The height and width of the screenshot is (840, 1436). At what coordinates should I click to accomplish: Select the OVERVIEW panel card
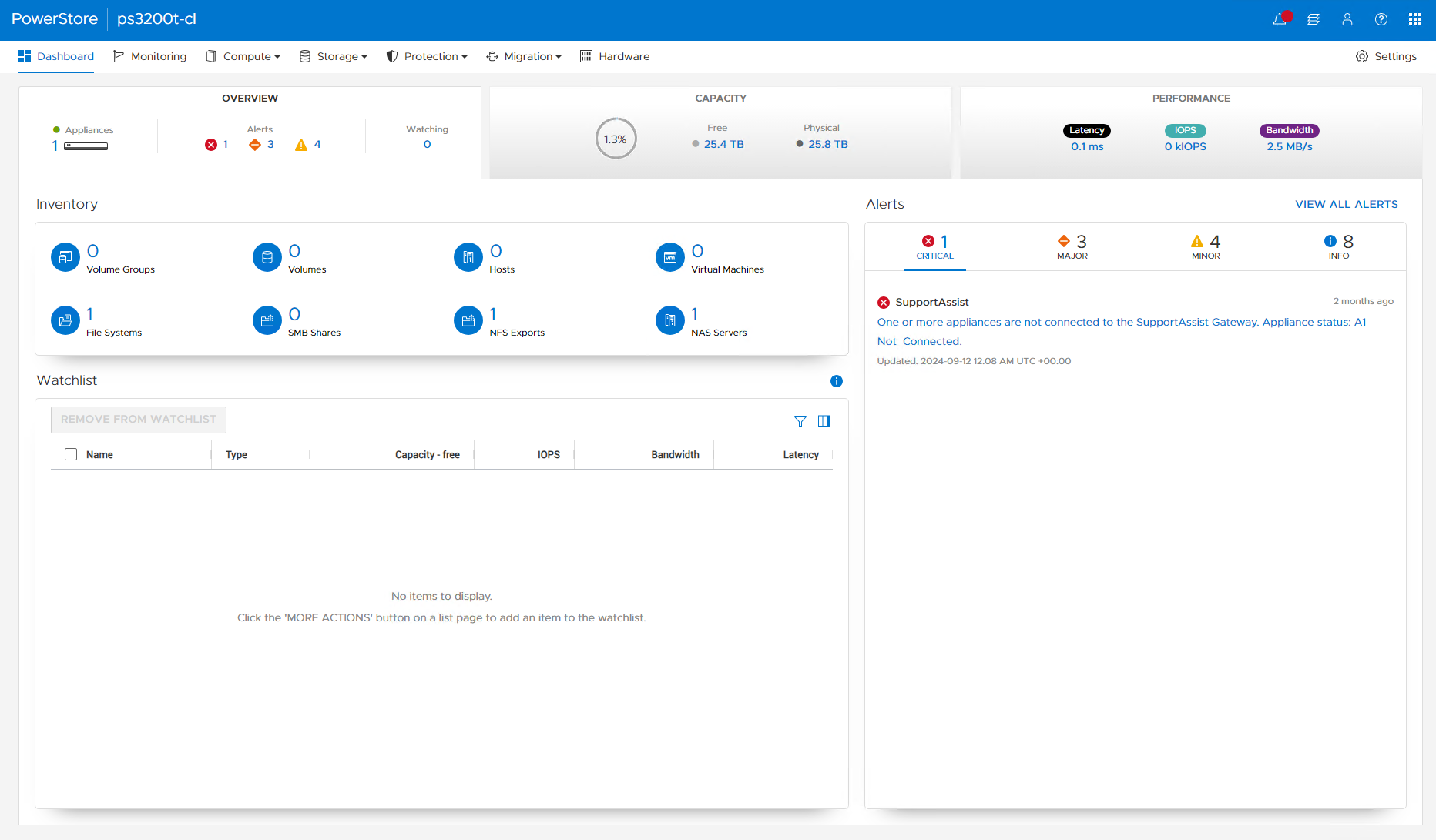tap(250, 132)
